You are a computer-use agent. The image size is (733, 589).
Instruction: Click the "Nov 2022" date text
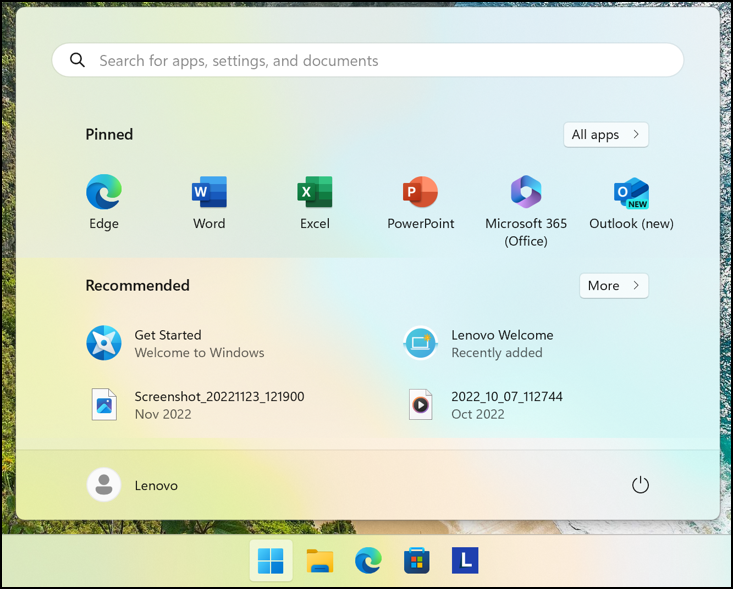(x=163, y=414)
